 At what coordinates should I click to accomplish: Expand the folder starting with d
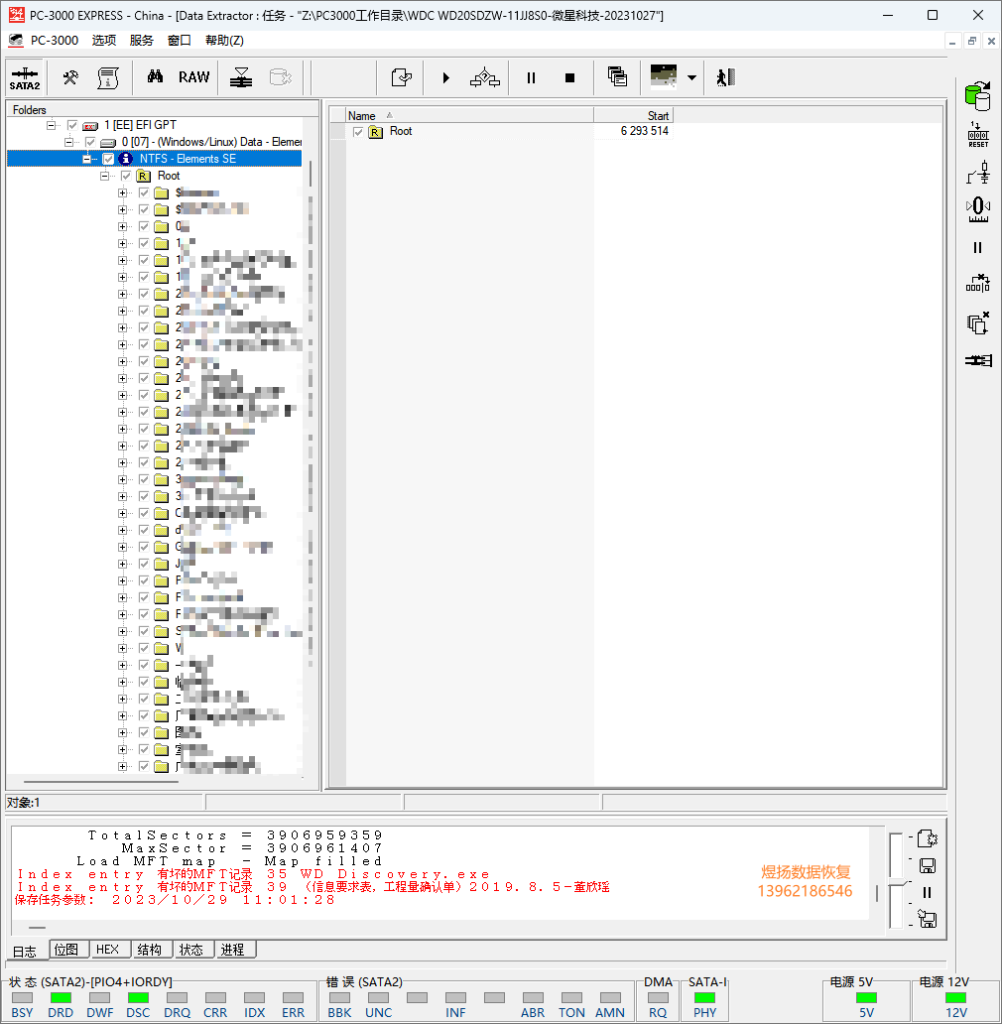coord(122,530)
